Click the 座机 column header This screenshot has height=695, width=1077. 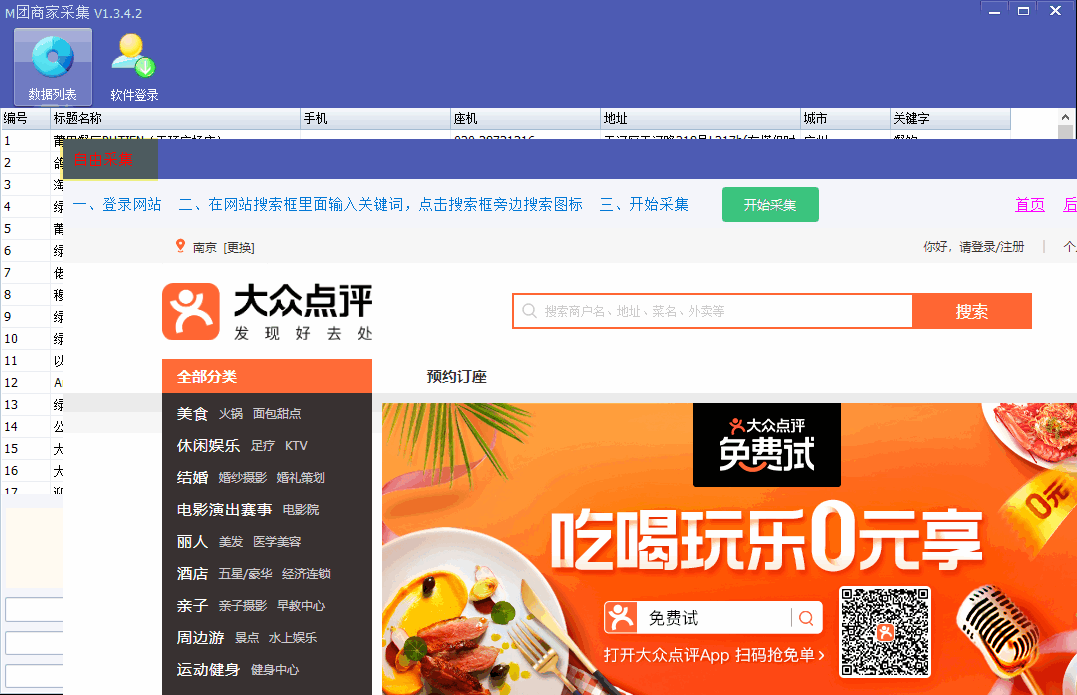[x=525, y=119]
